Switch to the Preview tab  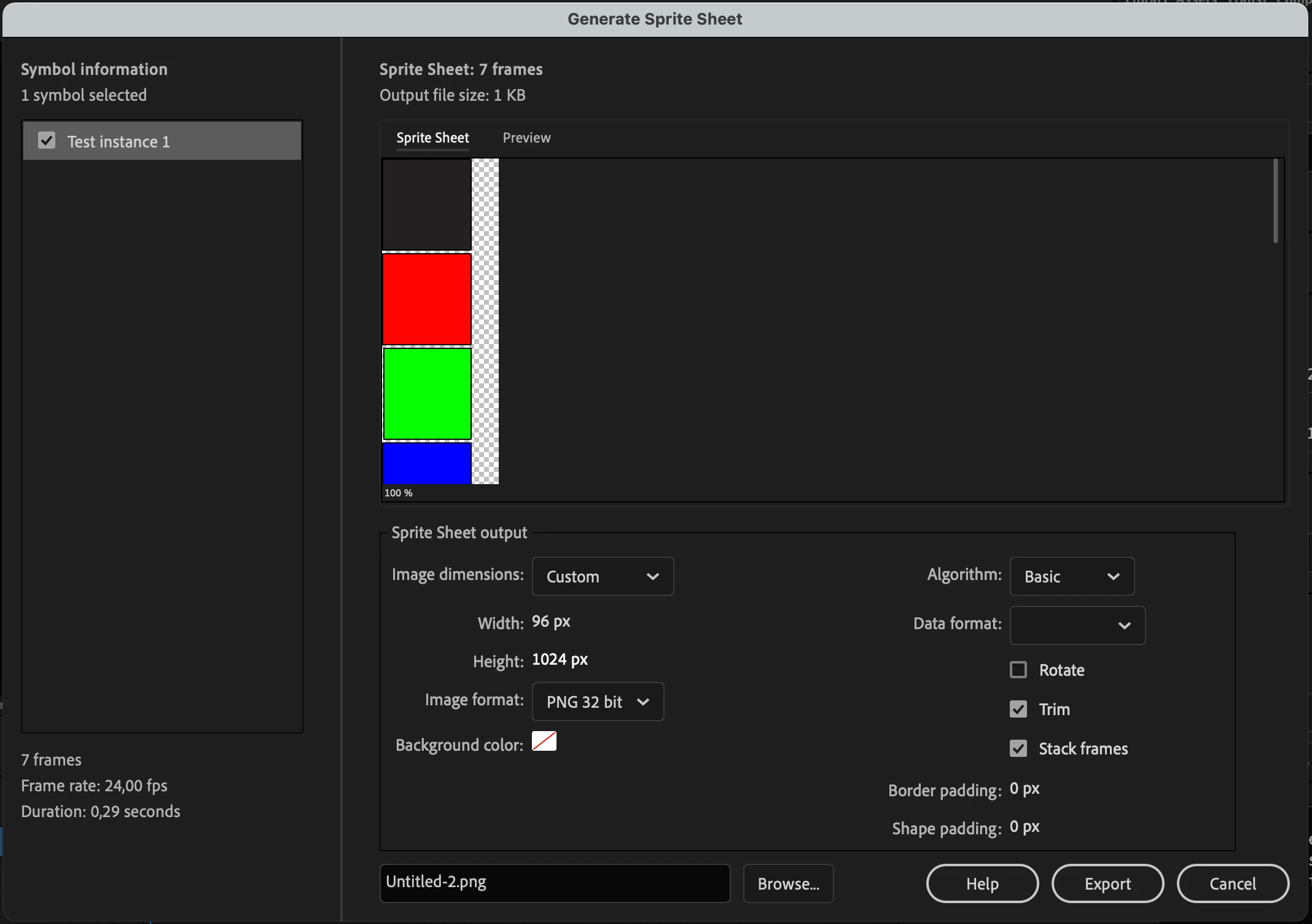click(526, 138)
